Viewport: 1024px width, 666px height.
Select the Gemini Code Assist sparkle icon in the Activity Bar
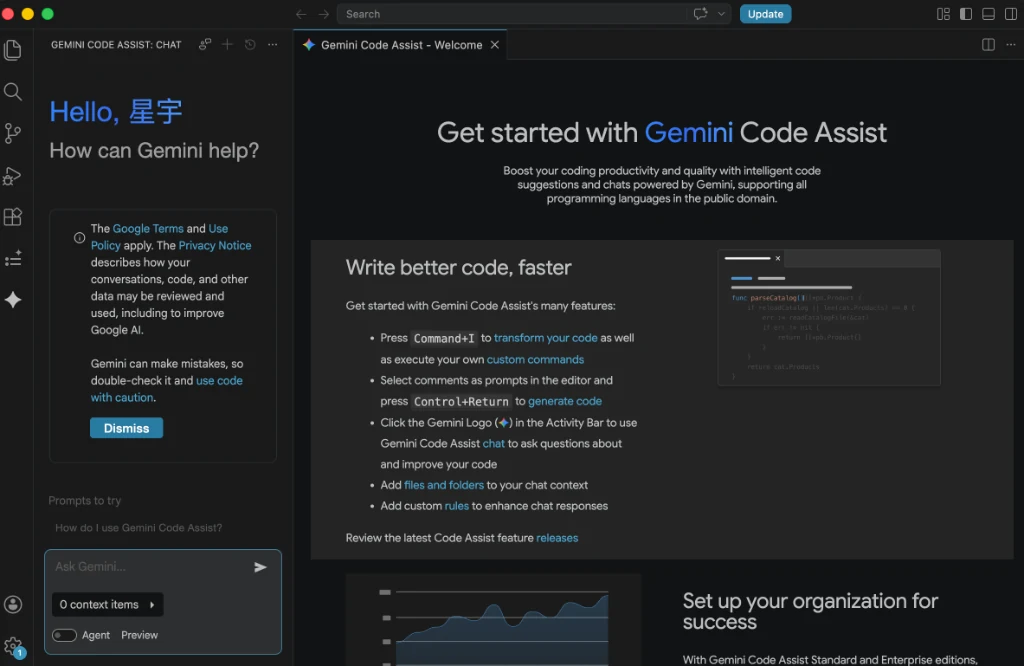(12, 300)
